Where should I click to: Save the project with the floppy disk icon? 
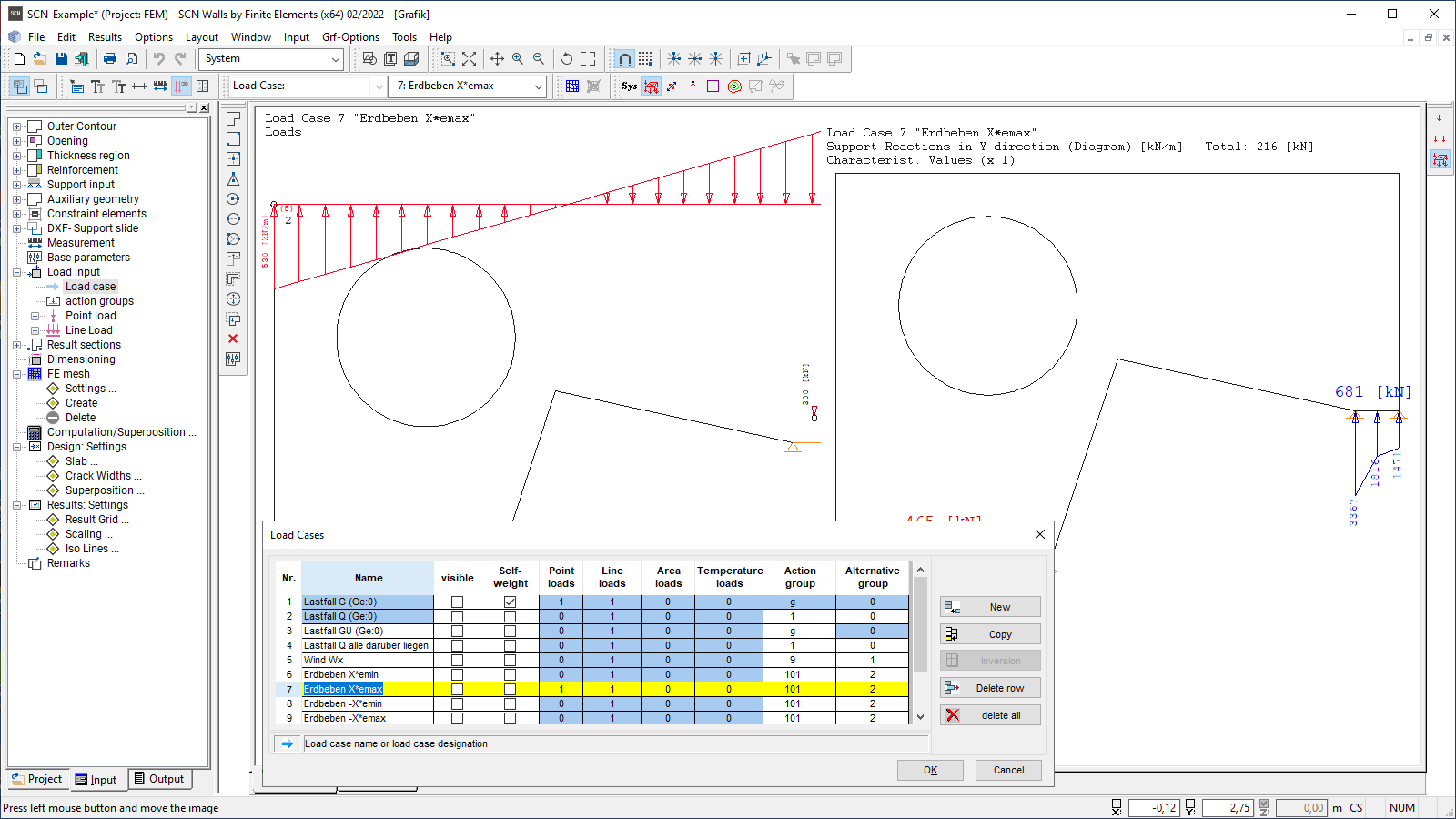(61, 58)
